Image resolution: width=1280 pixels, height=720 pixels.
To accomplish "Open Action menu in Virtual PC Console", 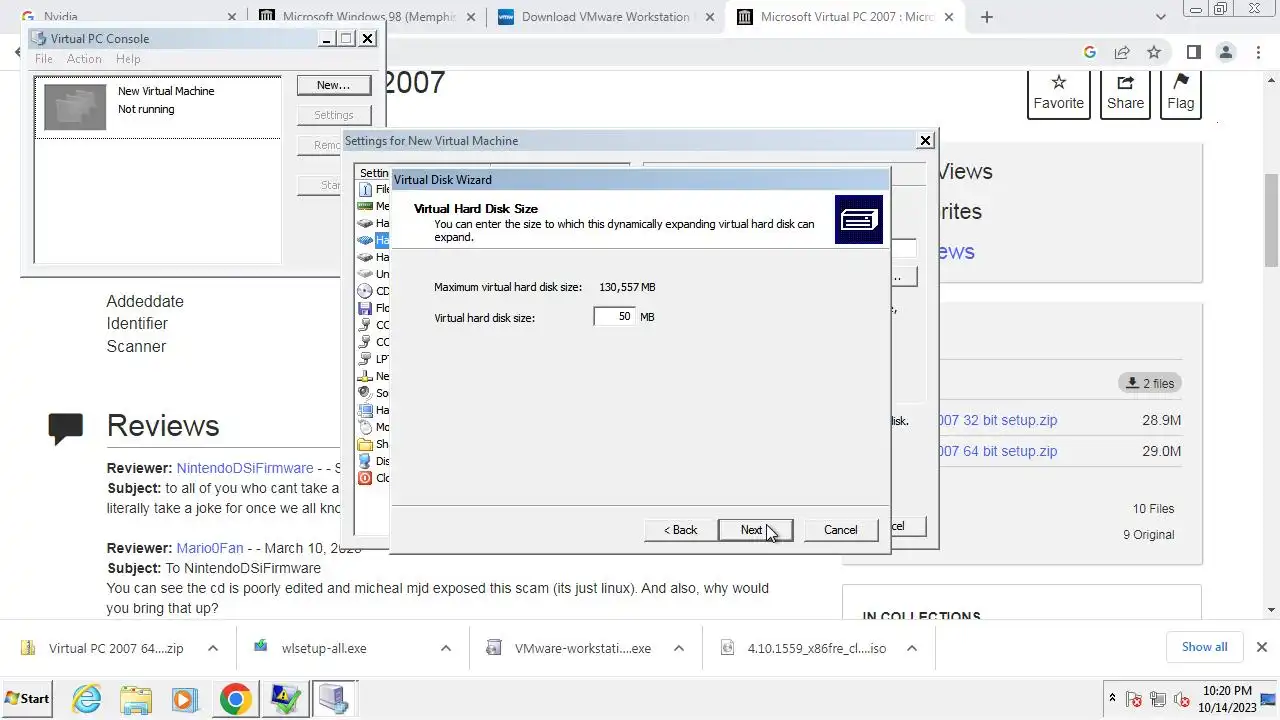I will point(84,59).
